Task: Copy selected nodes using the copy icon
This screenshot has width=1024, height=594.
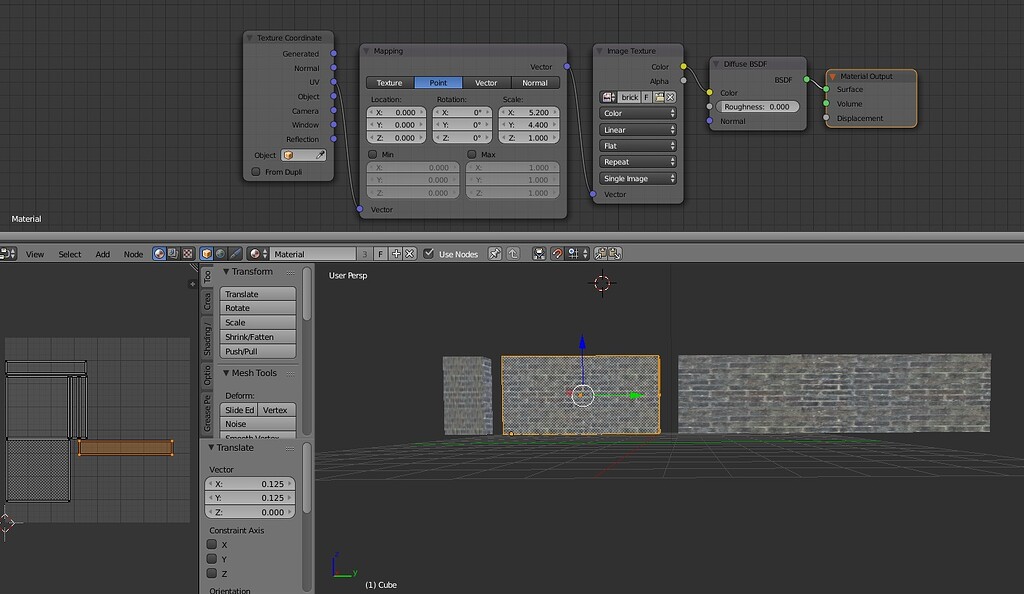Action: click(x=599, y=253)
